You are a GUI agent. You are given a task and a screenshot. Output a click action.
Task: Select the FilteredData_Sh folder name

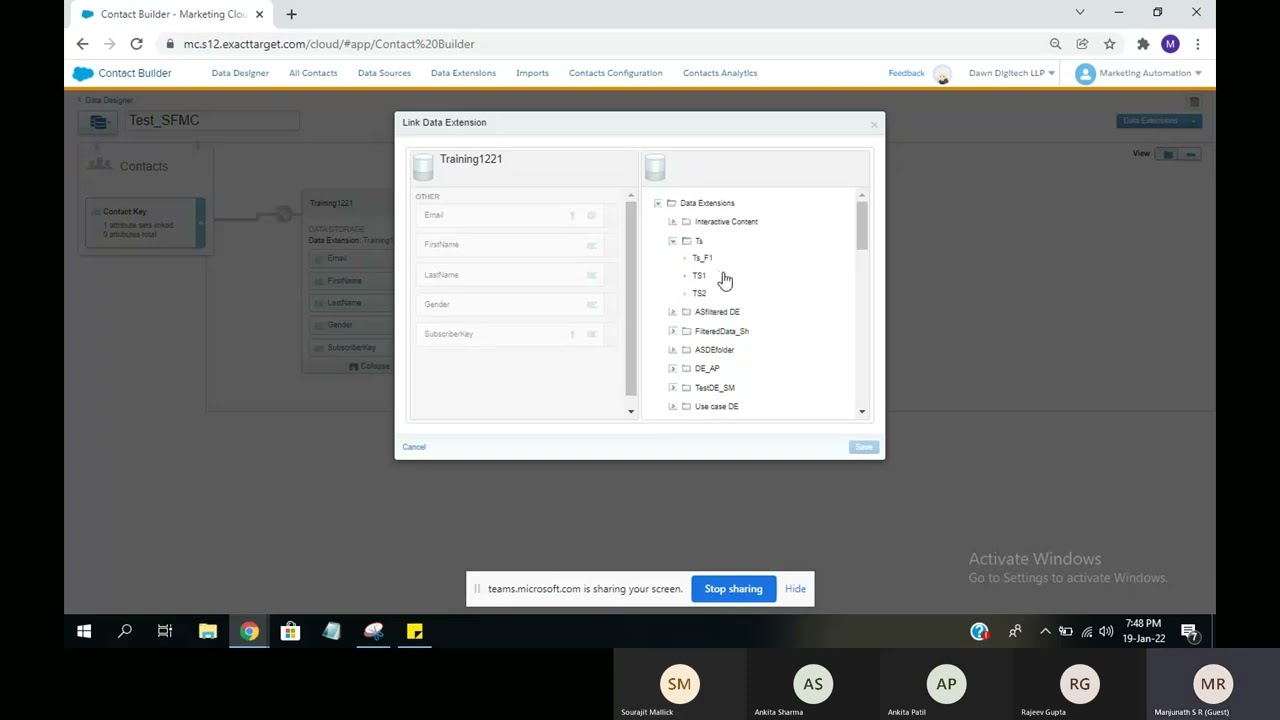[x=721, y=331]
